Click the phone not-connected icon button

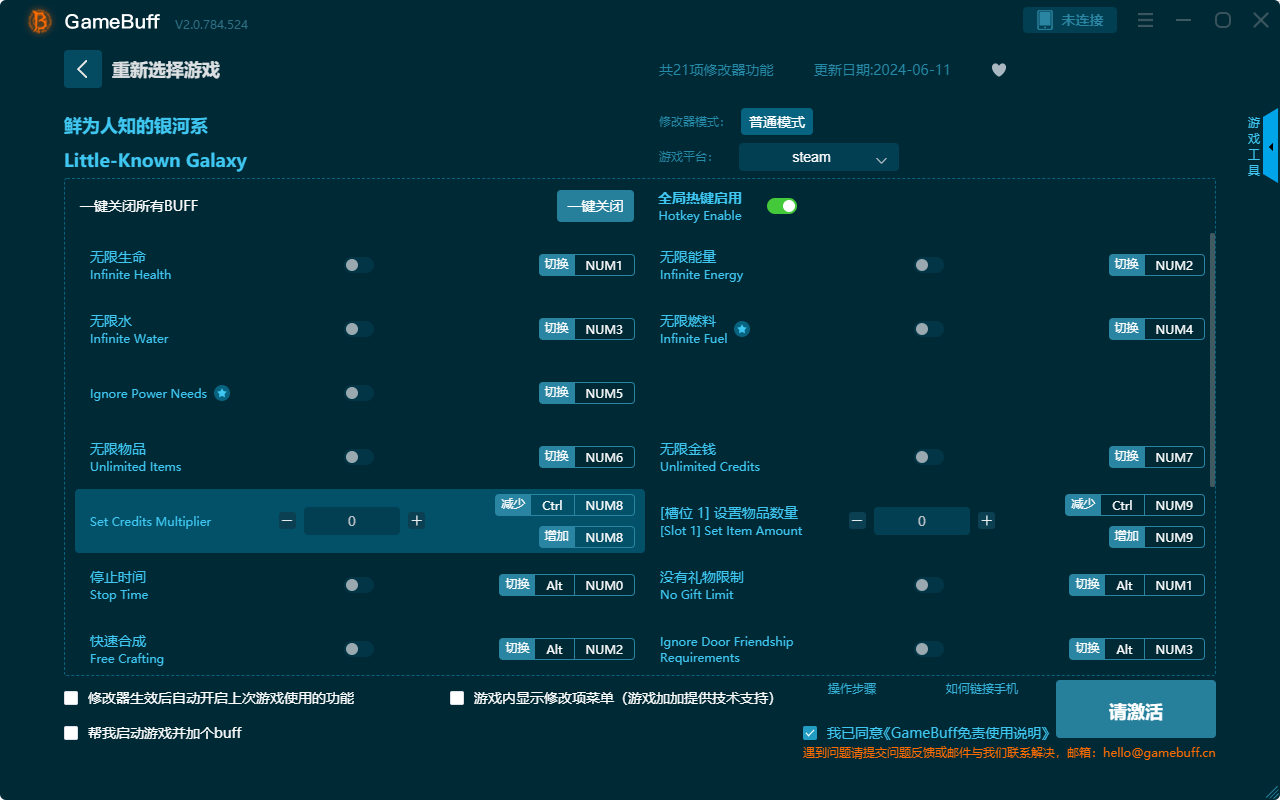[x=1070, y=20]
